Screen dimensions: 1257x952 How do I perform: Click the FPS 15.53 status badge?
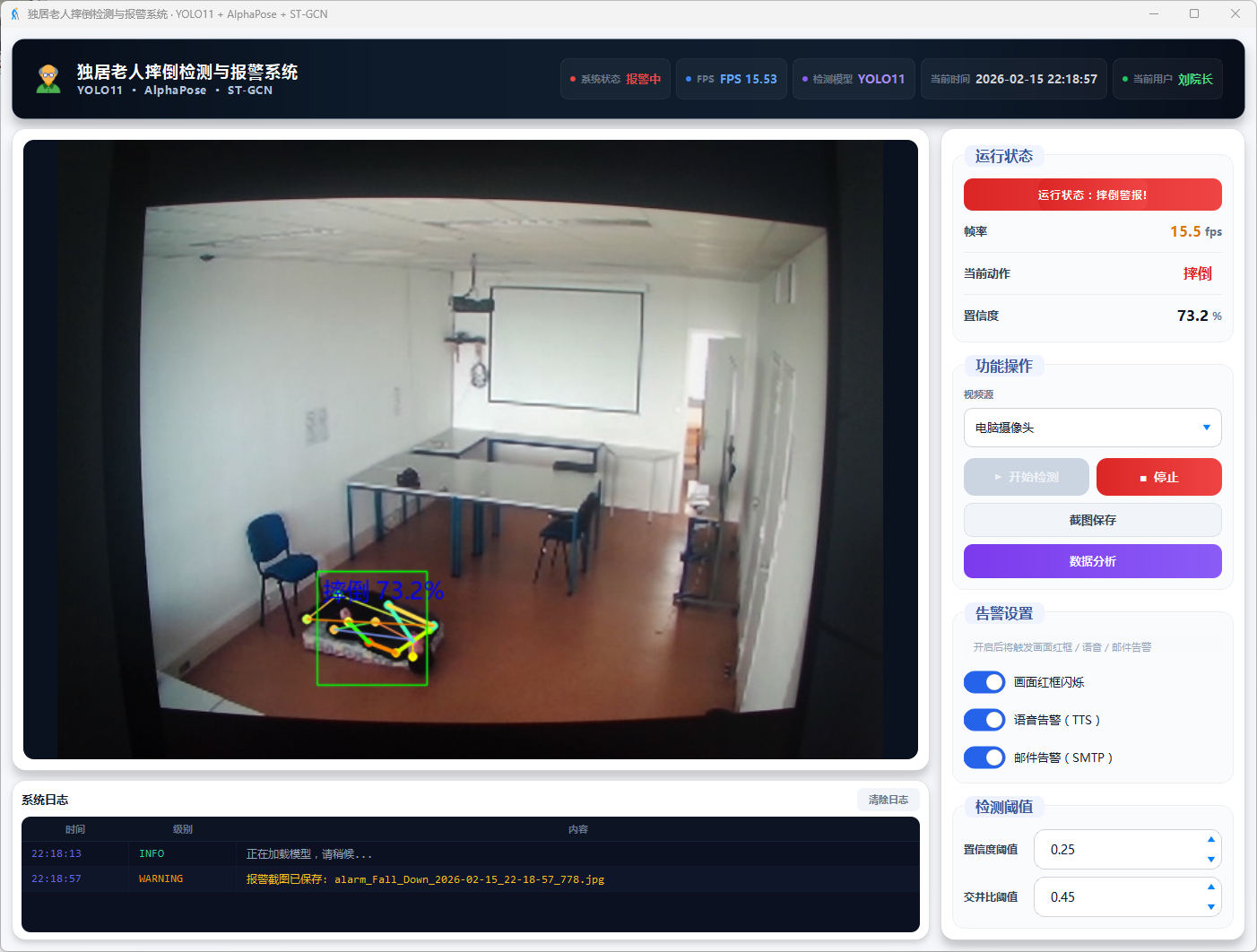731,79
